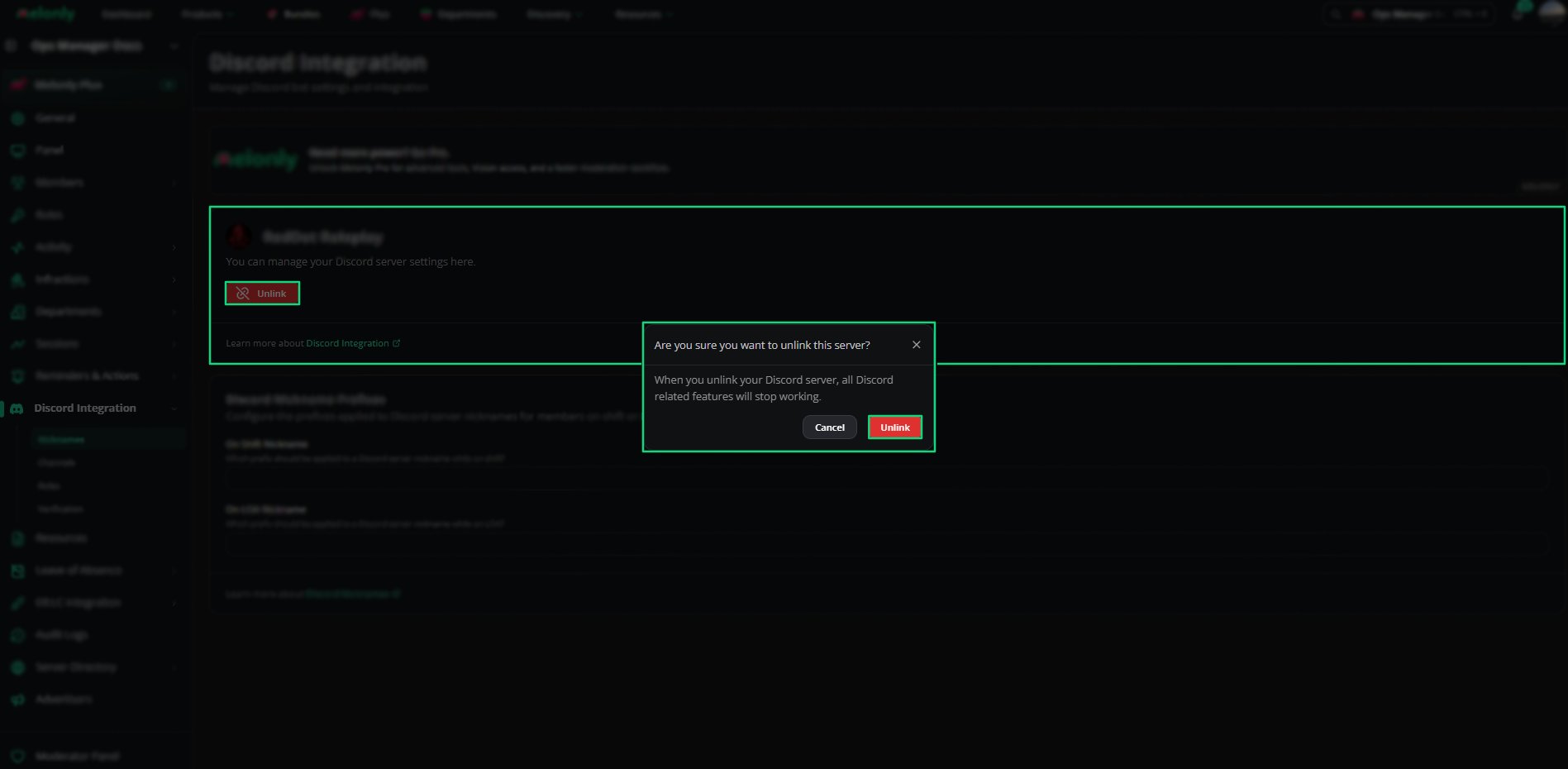Viewport: 1568px width, 769px height.
Task: Click the Unlink button under the server settings text
Action: (262, 294)
